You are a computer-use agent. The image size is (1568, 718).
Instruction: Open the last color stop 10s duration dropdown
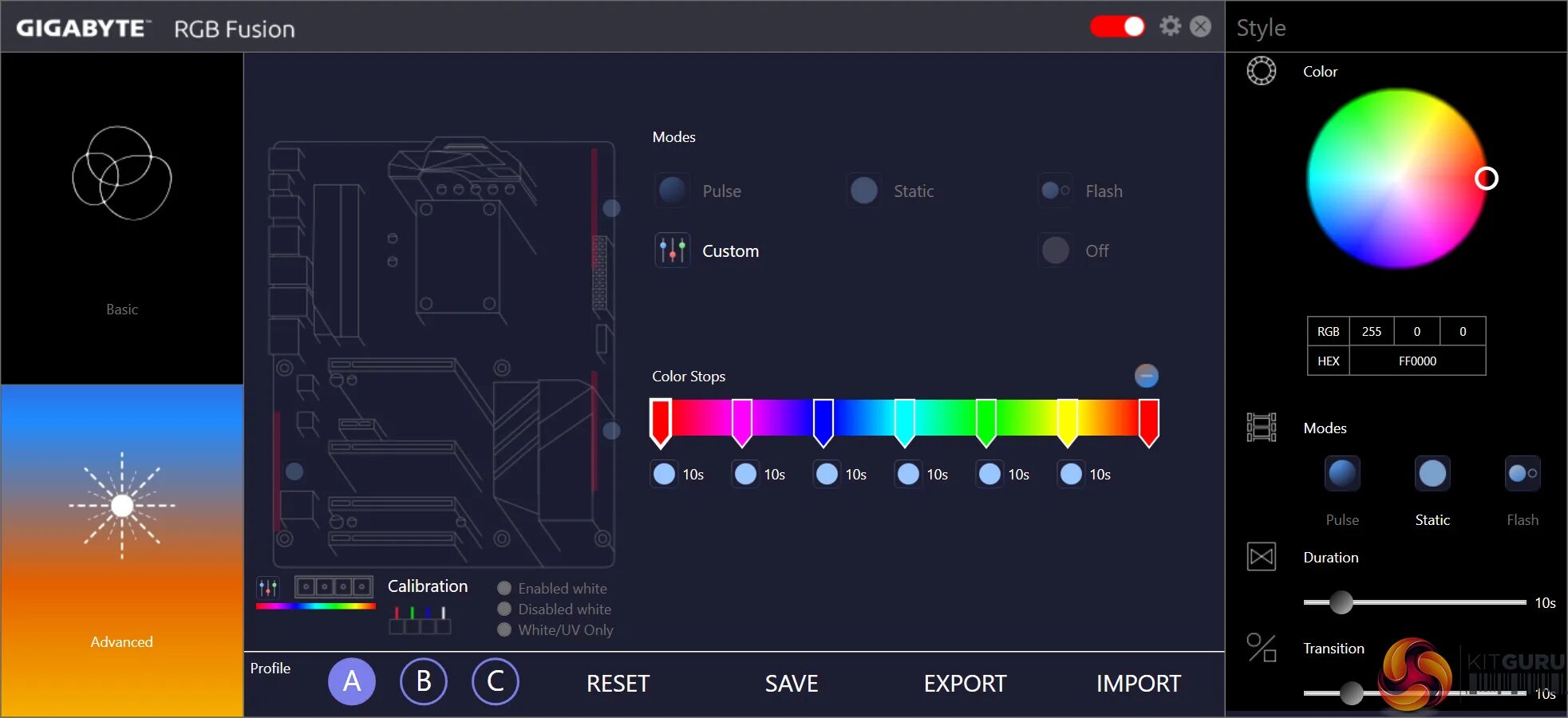(x=1070, y=473)
